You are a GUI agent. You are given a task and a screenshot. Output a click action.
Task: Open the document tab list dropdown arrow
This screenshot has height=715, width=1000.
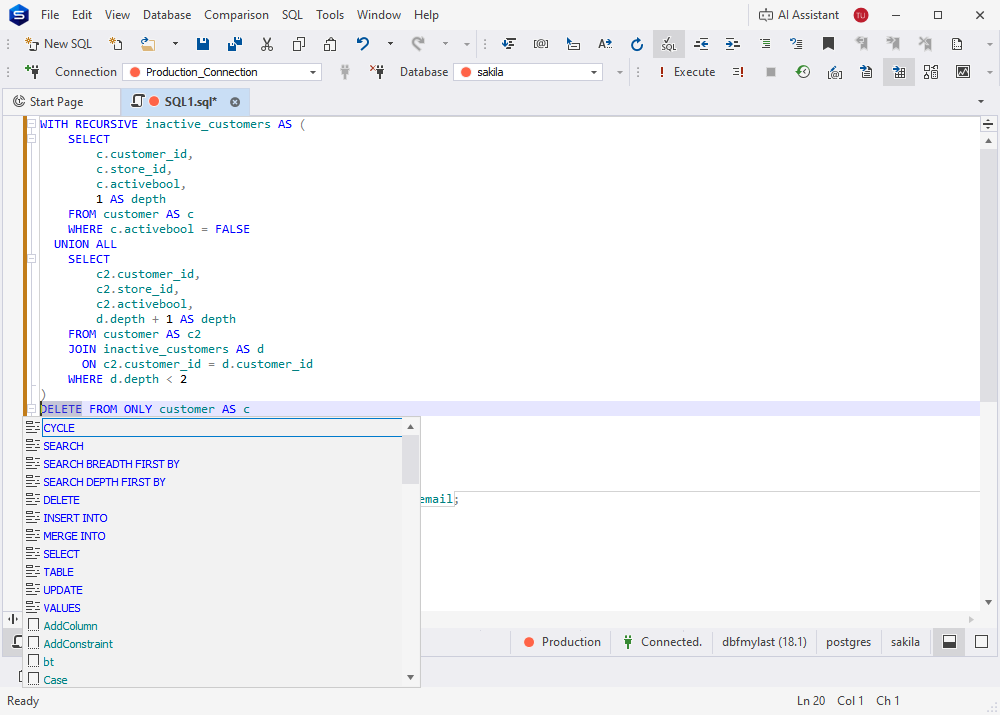tap(980, 102)
